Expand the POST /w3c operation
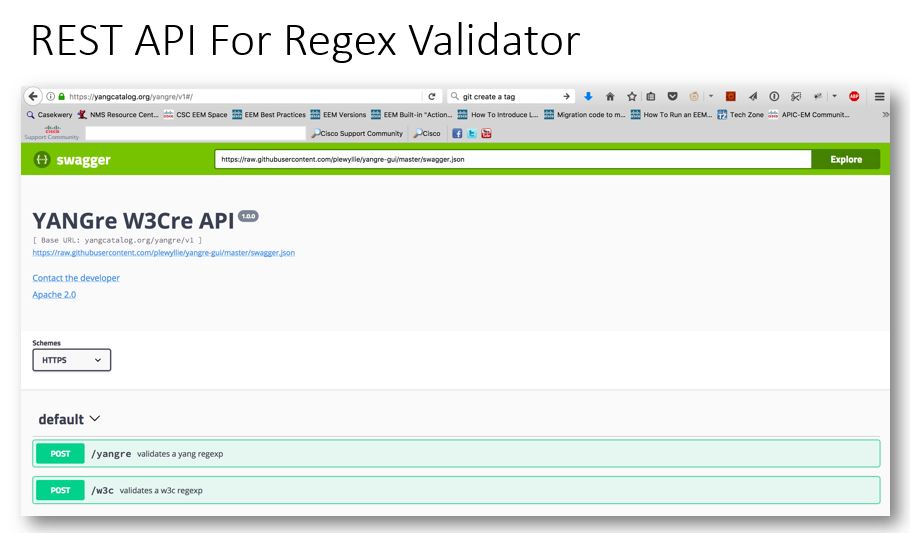 click(456, 490)
